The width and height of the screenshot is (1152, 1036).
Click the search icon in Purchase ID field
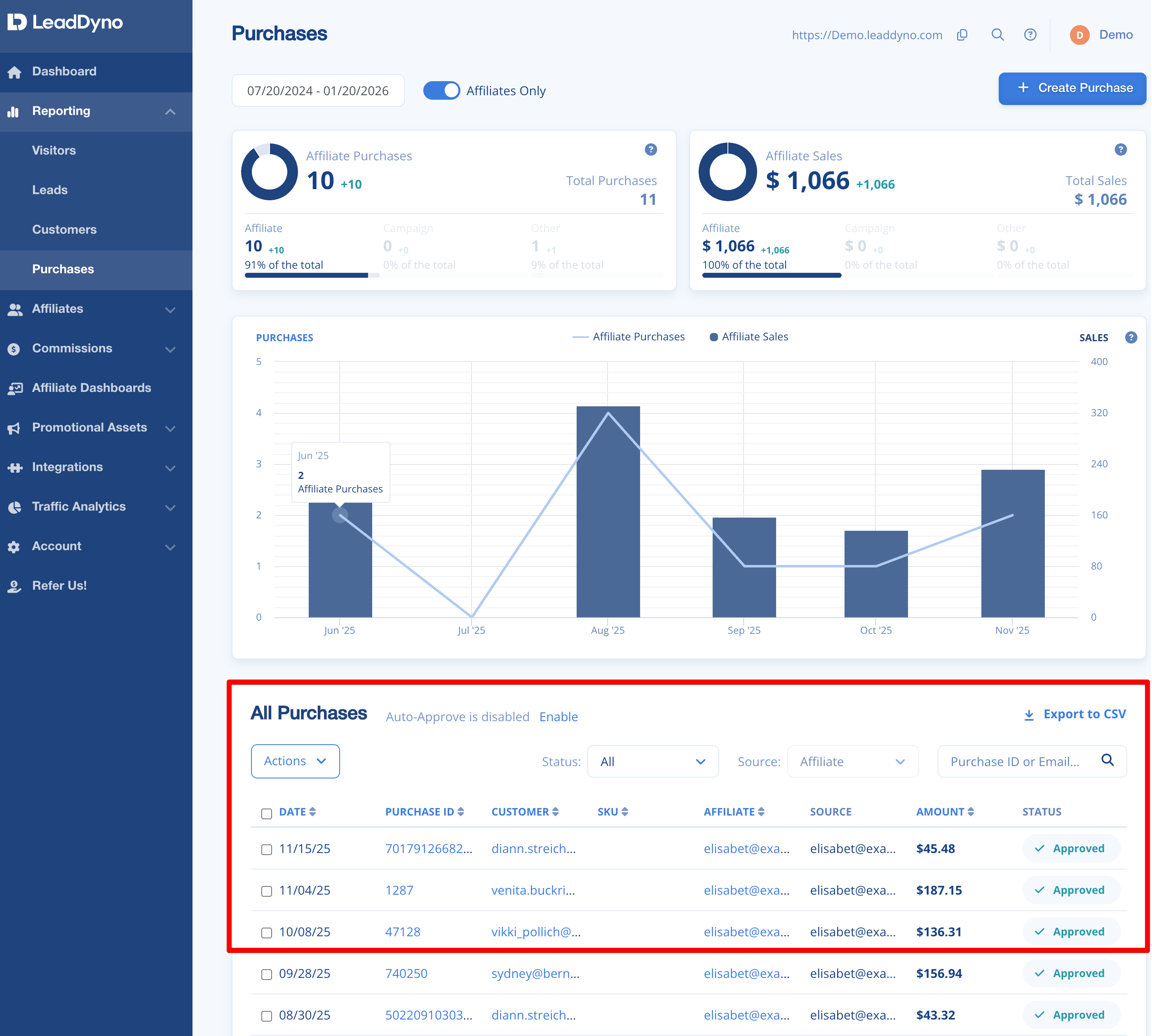click(x=1107, y=760)
